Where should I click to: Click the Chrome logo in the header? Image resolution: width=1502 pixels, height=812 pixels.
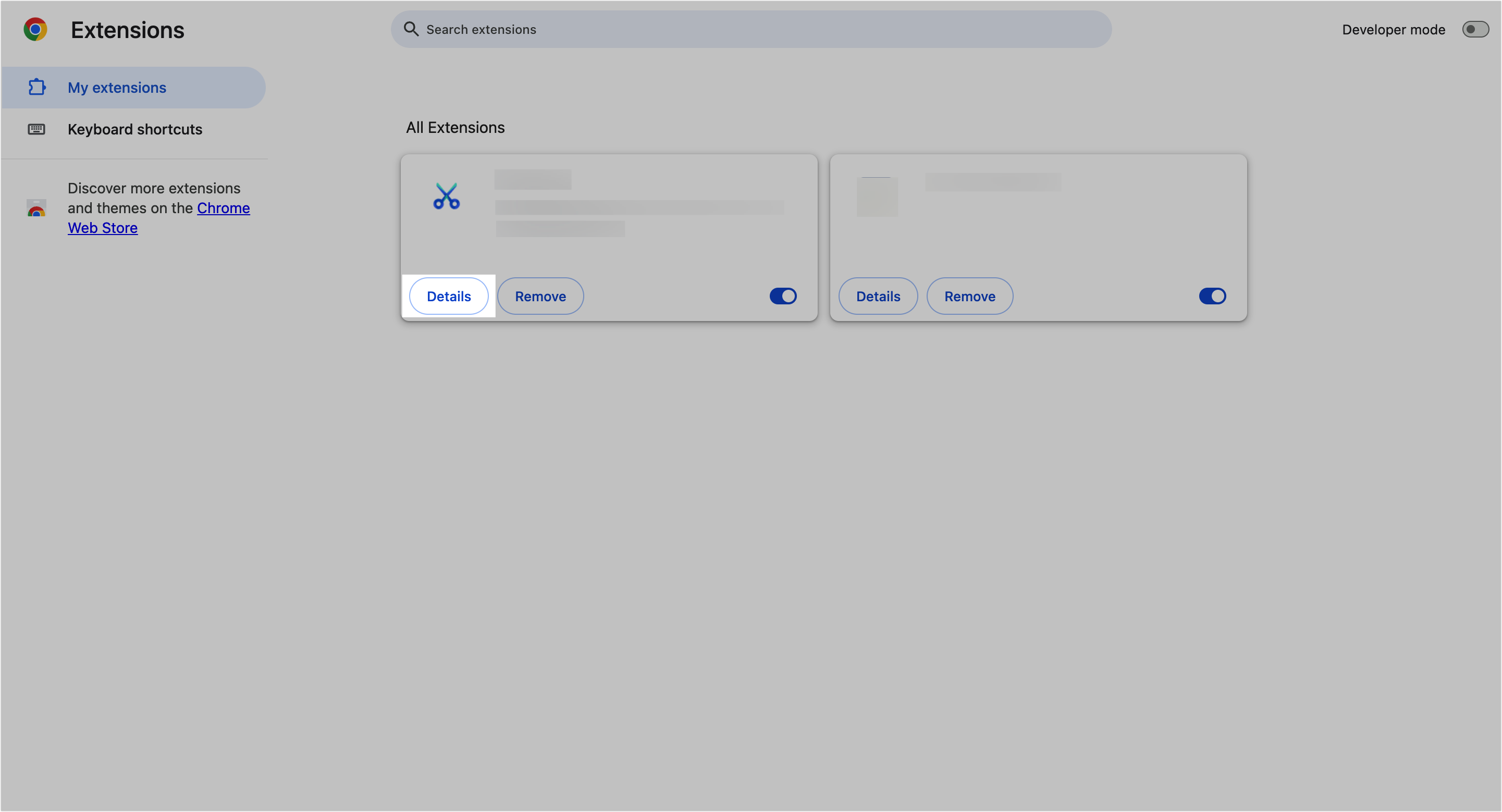(x=35, y=29)
